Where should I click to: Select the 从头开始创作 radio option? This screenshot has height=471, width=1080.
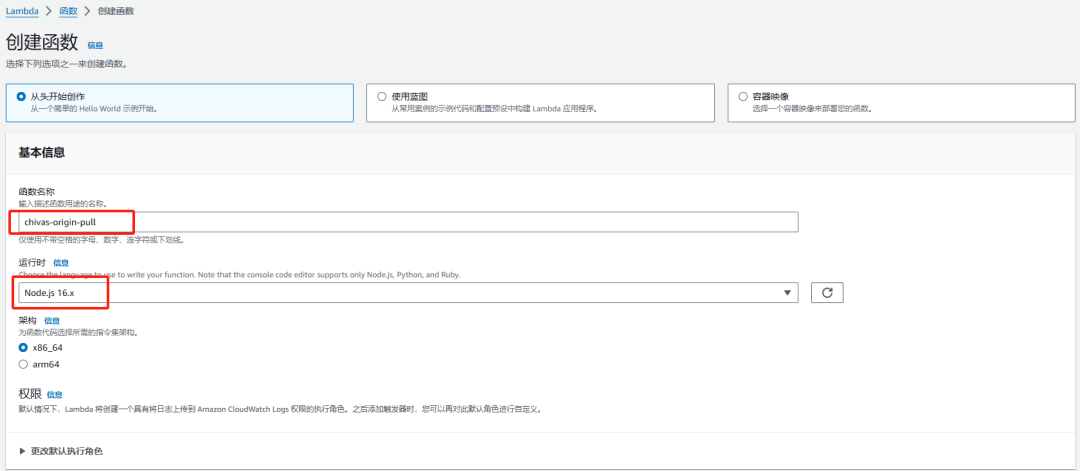point(21,96)
